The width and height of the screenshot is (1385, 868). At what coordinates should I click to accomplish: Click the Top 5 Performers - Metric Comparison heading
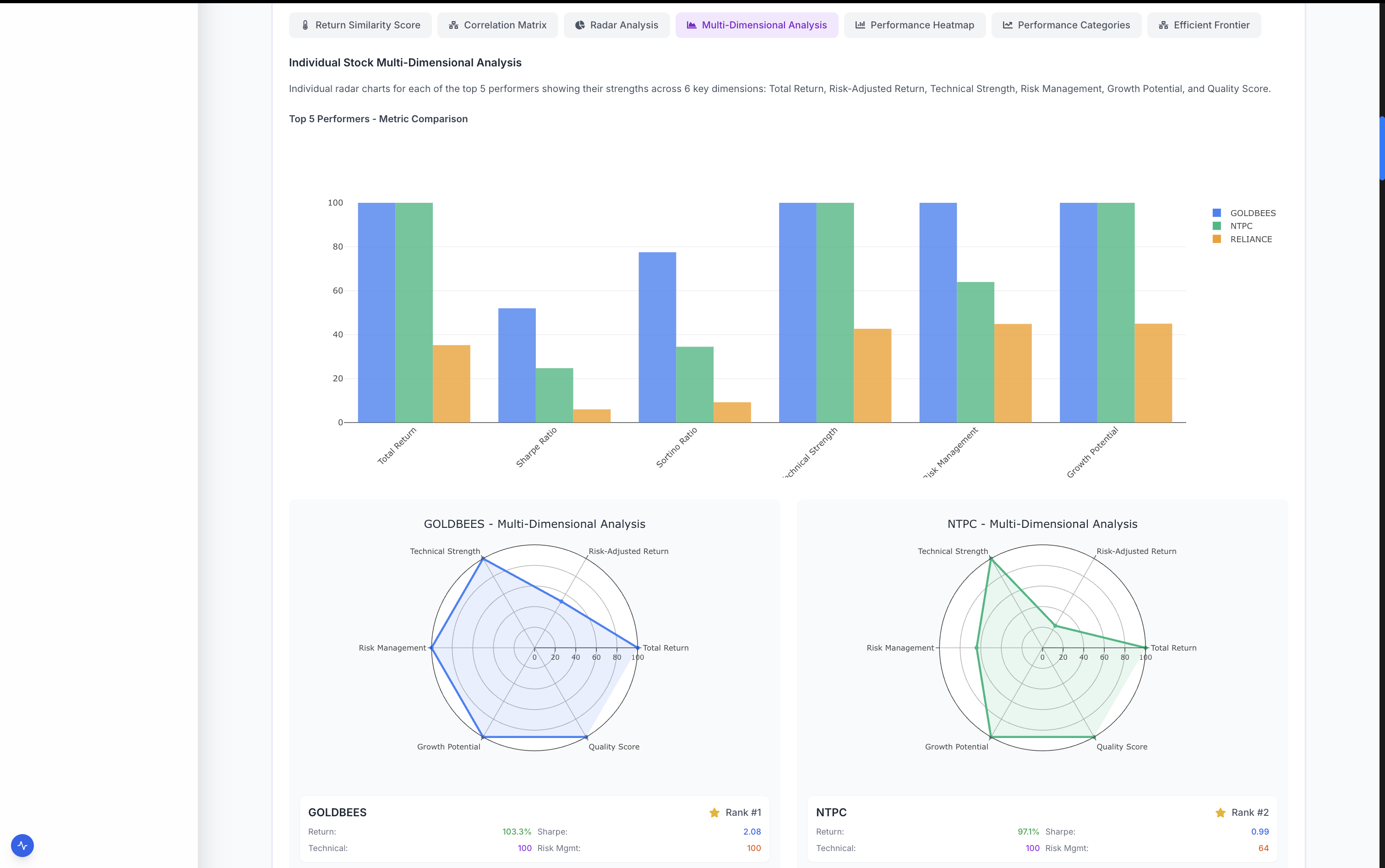click(378, 119)
